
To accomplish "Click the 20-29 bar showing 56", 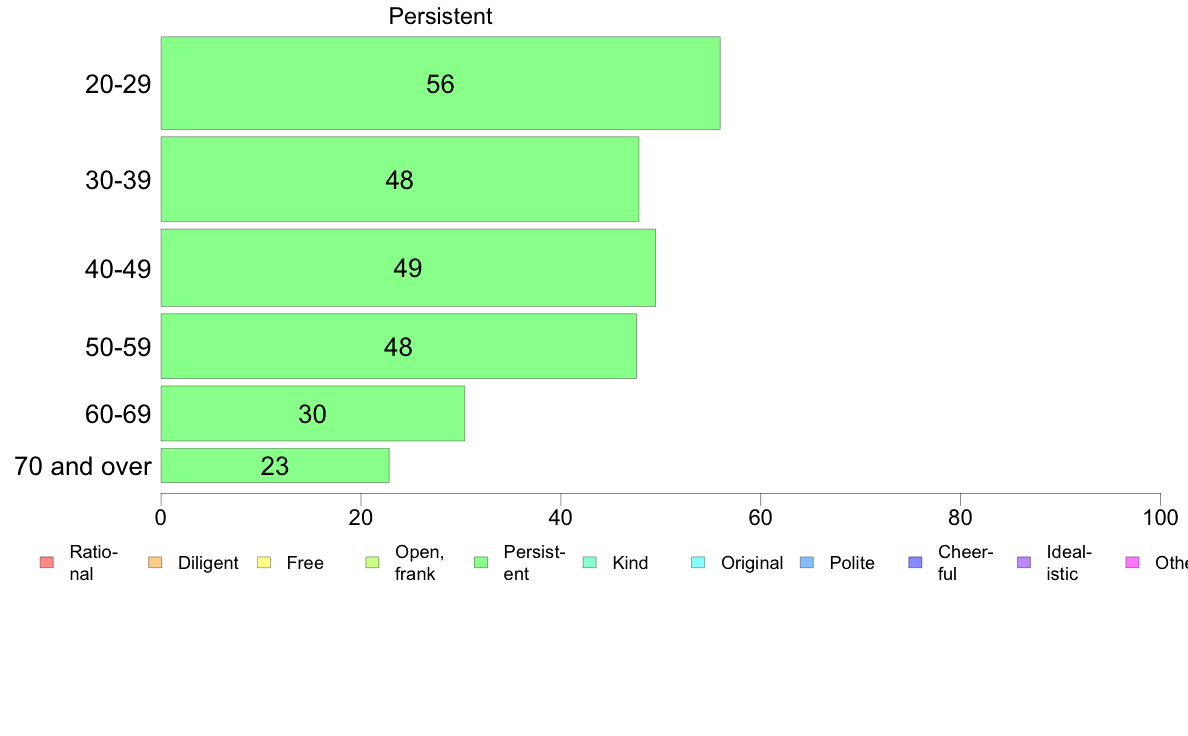I will point(440,83).
